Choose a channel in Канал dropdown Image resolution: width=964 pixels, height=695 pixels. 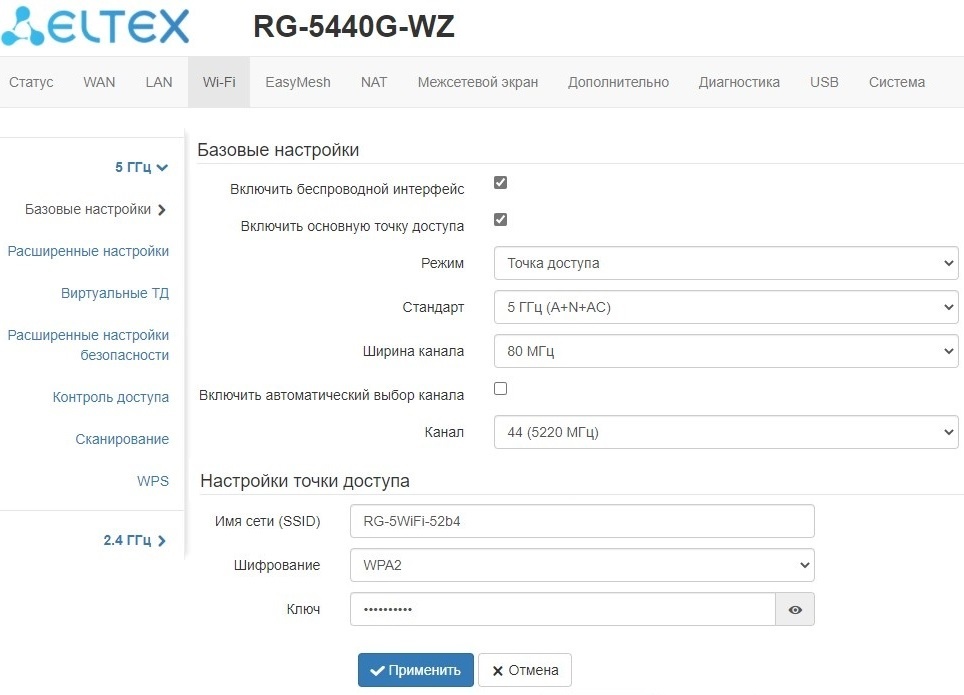tap(726, 432)
